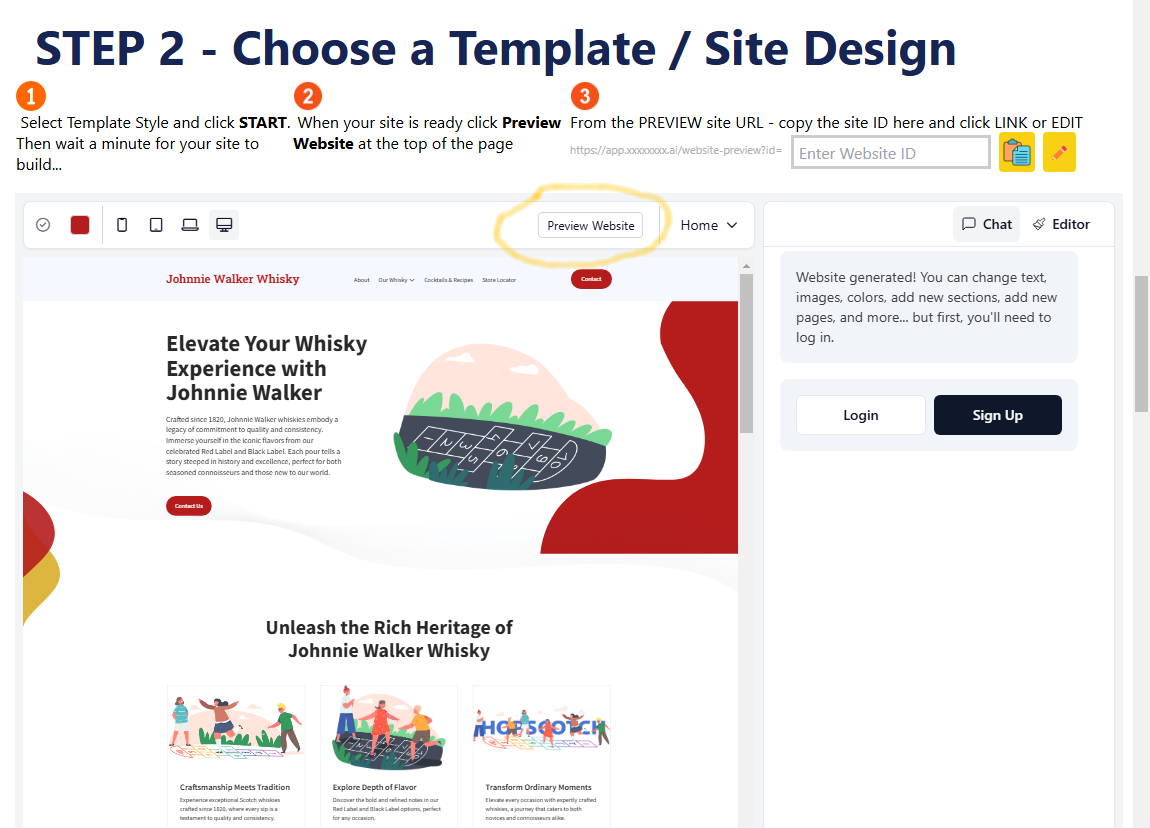Click red Contact button in preview header

point(591,279)
